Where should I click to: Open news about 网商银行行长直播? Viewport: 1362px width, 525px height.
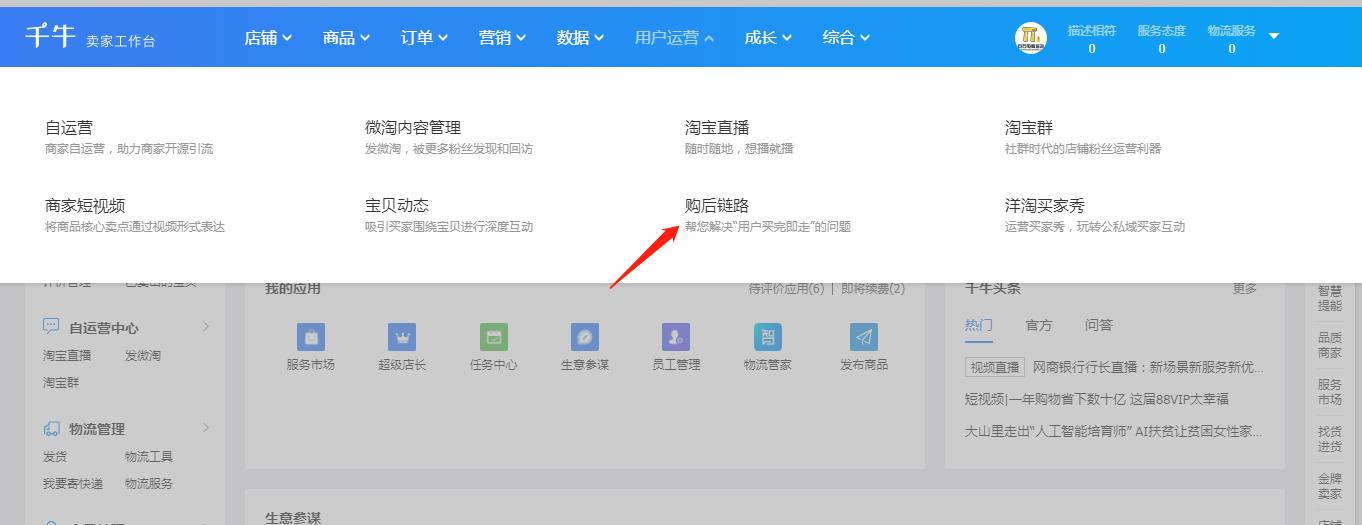pyautogui.click(x=1148, y=367)
